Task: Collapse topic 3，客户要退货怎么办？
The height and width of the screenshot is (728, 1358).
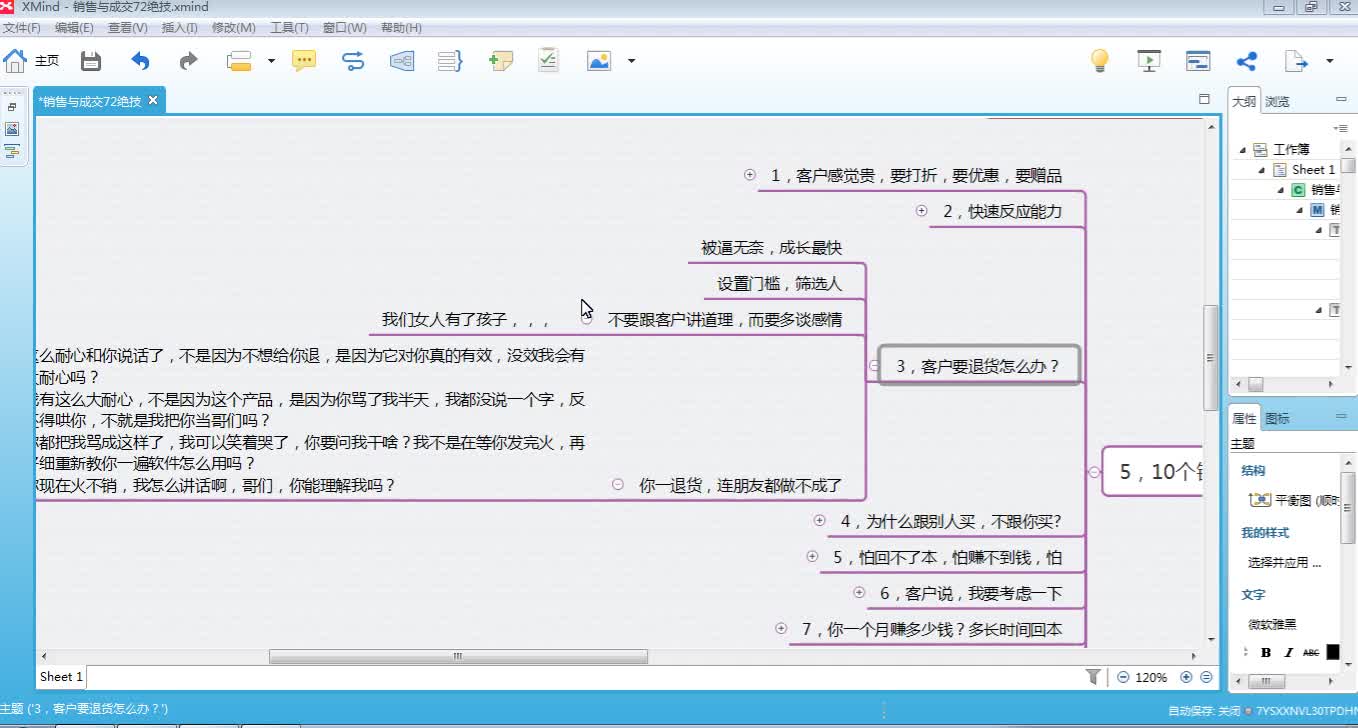Action: coord(874,366)
